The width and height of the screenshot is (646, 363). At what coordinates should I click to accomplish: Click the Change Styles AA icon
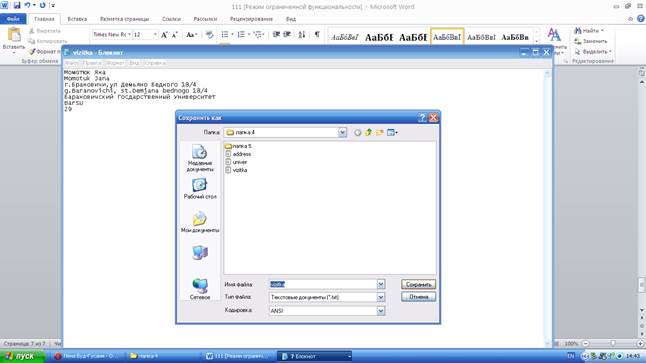[x=554, y=35]
